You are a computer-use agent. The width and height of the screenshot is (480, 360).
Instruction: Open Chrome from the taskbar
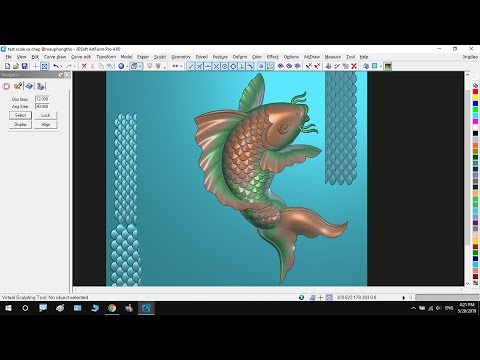(112, 308)
